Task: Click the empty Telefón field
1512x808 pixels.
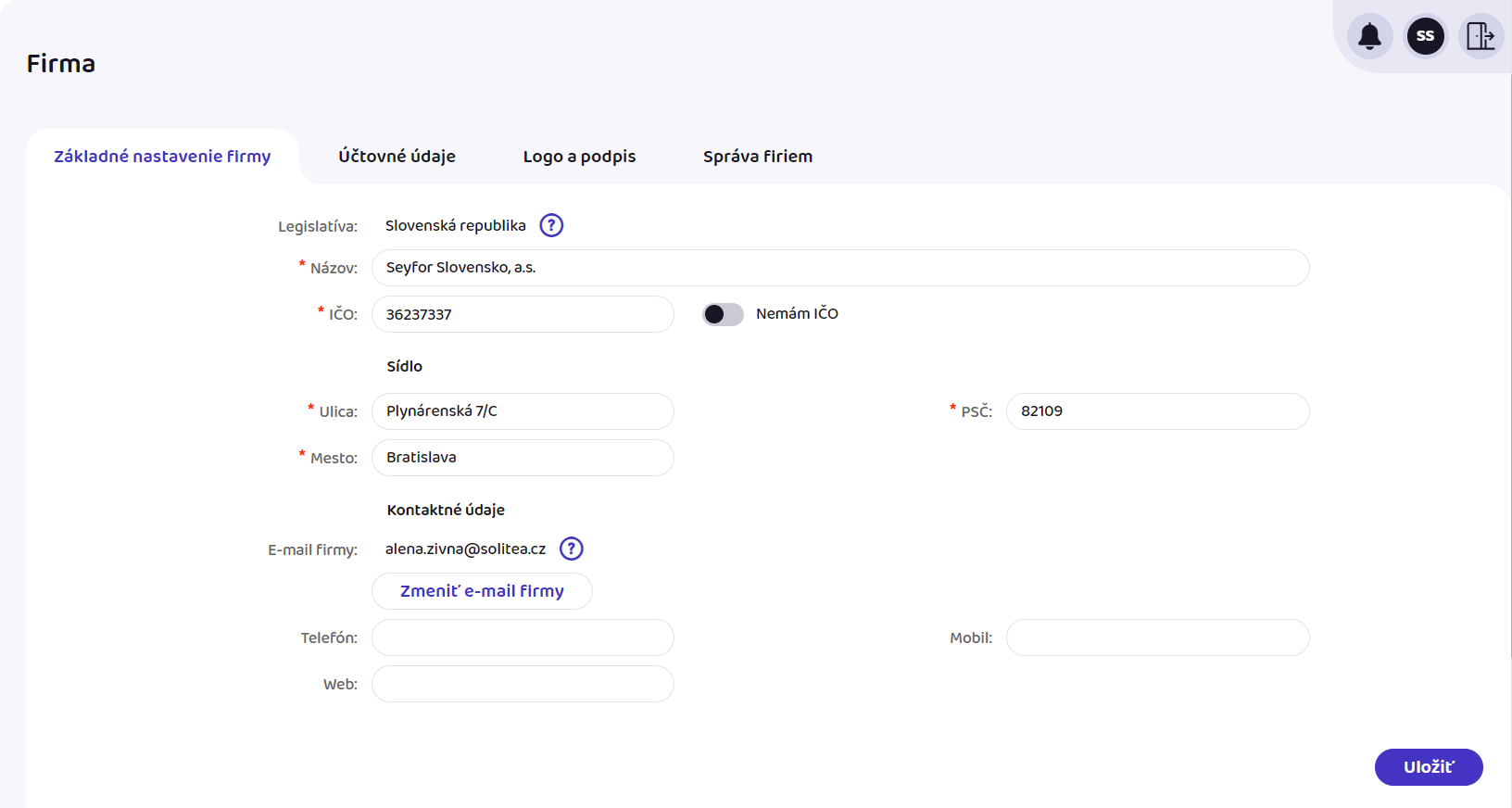Action: [523, 638]
